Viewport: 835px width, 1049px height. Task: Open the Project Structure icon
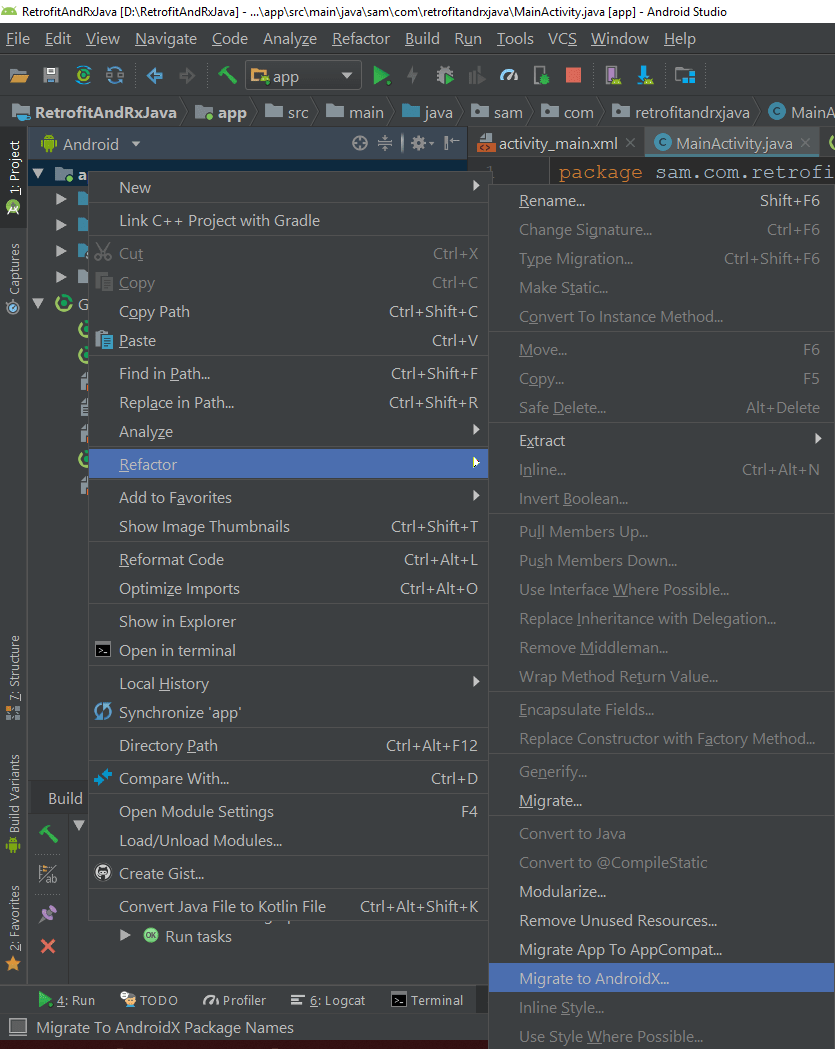(x=685, y=76)
